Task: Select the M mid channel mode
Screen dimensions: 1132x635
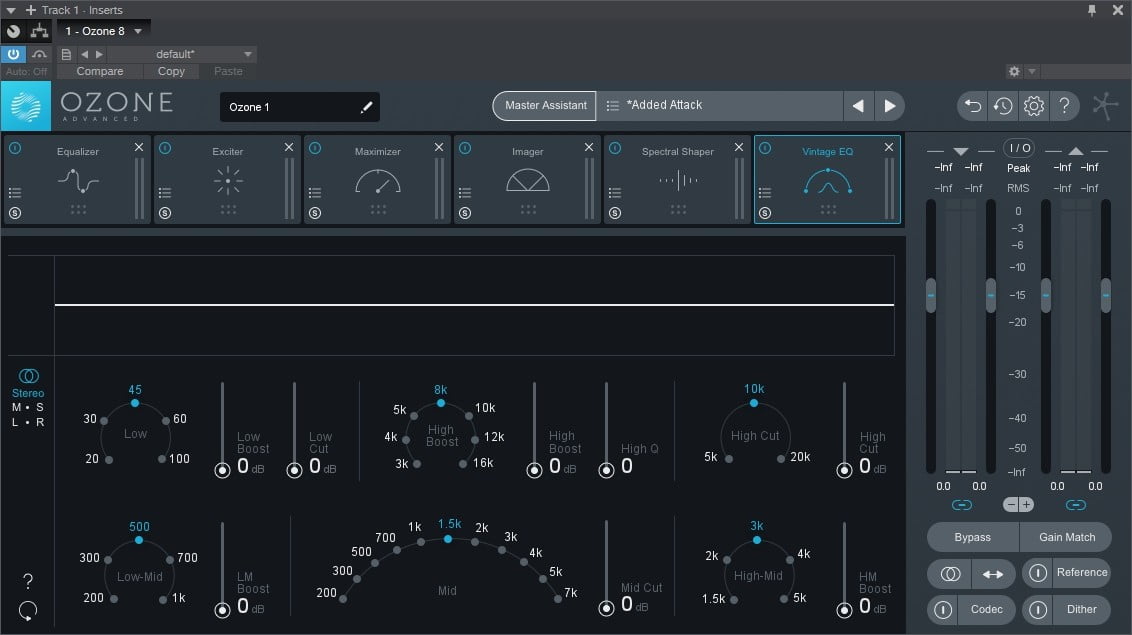Action: tap(16, 407)
